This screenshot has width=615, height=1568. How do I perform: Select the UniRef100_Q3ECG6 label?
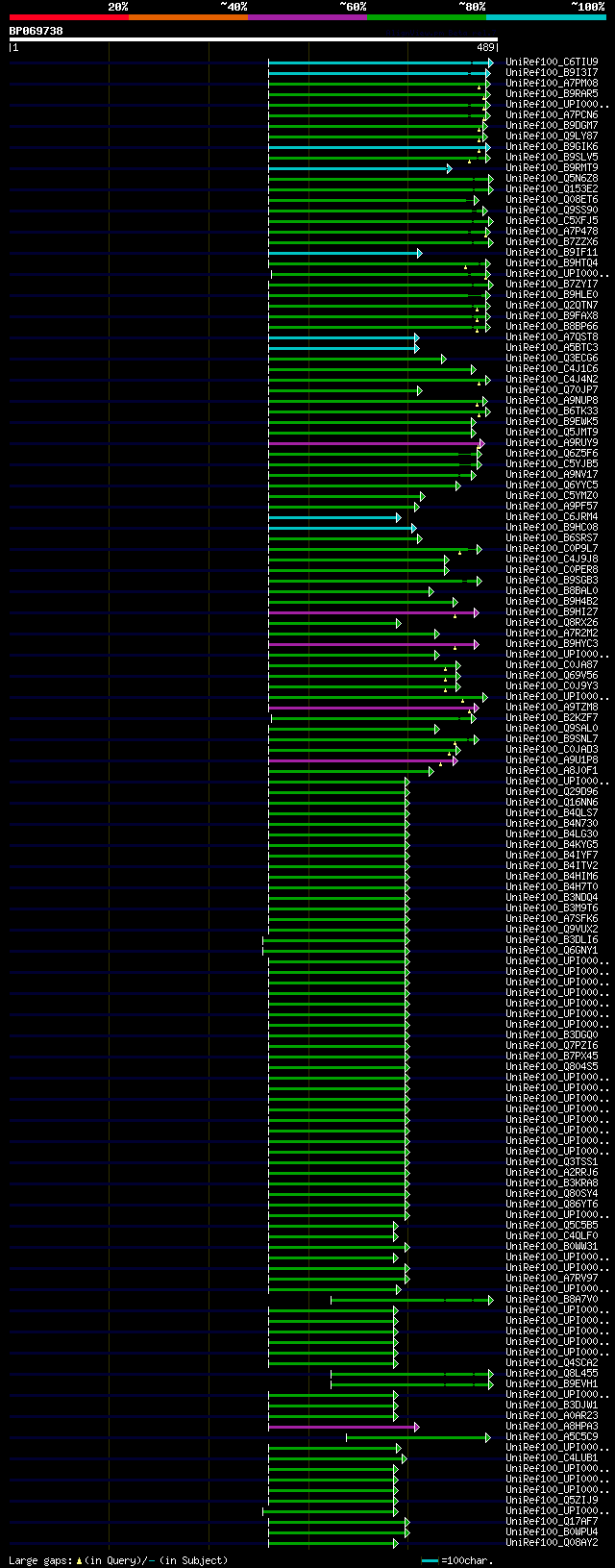pos(552,359)
